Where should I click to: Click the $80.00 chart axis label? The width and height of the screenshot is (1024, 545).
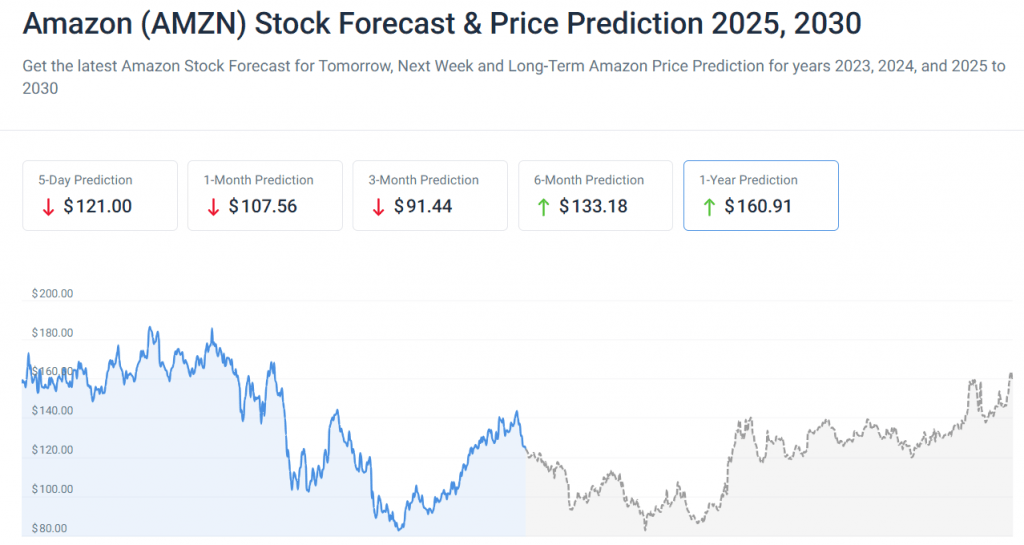(50, 528)
